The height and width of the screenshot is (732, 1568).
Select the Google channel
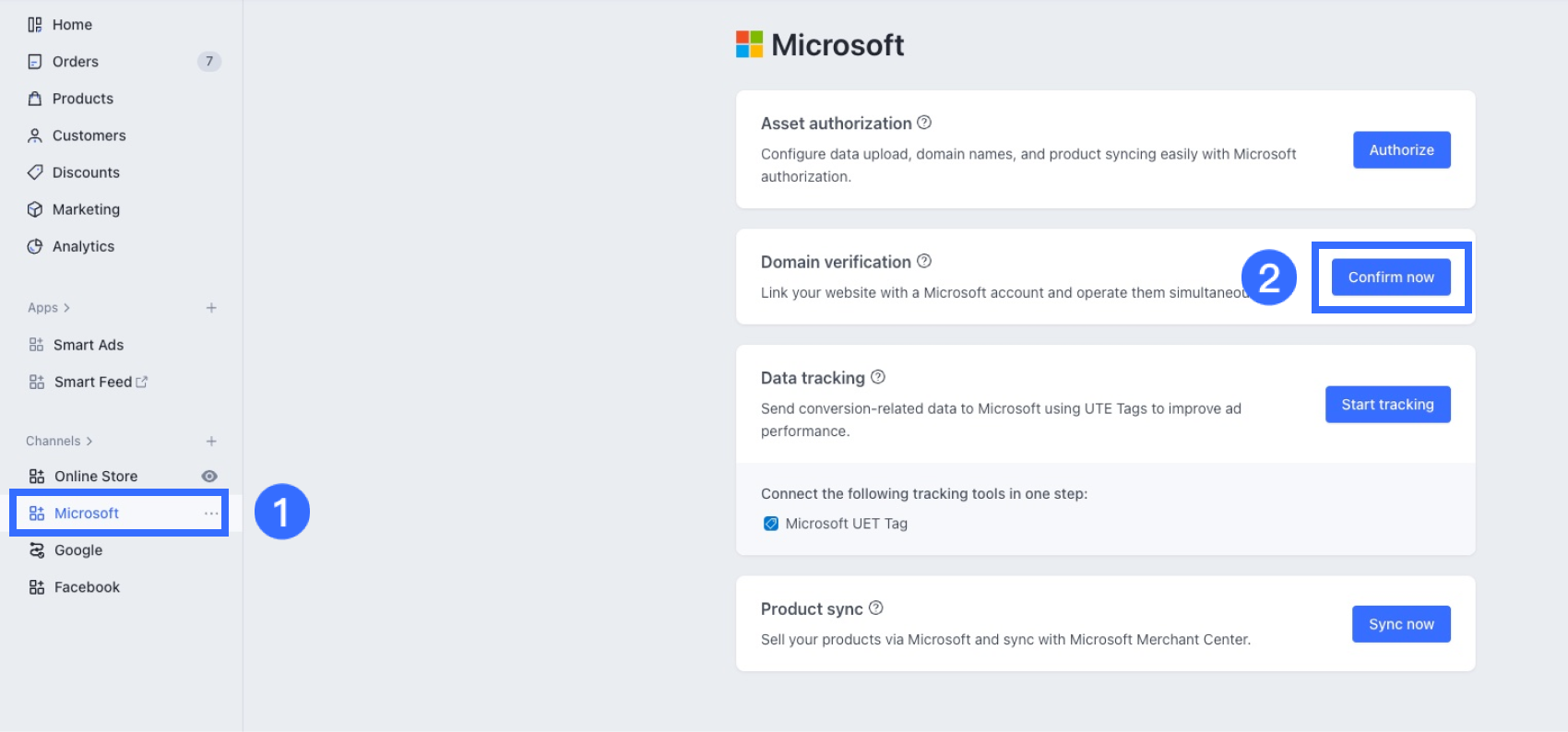[78, 550]
